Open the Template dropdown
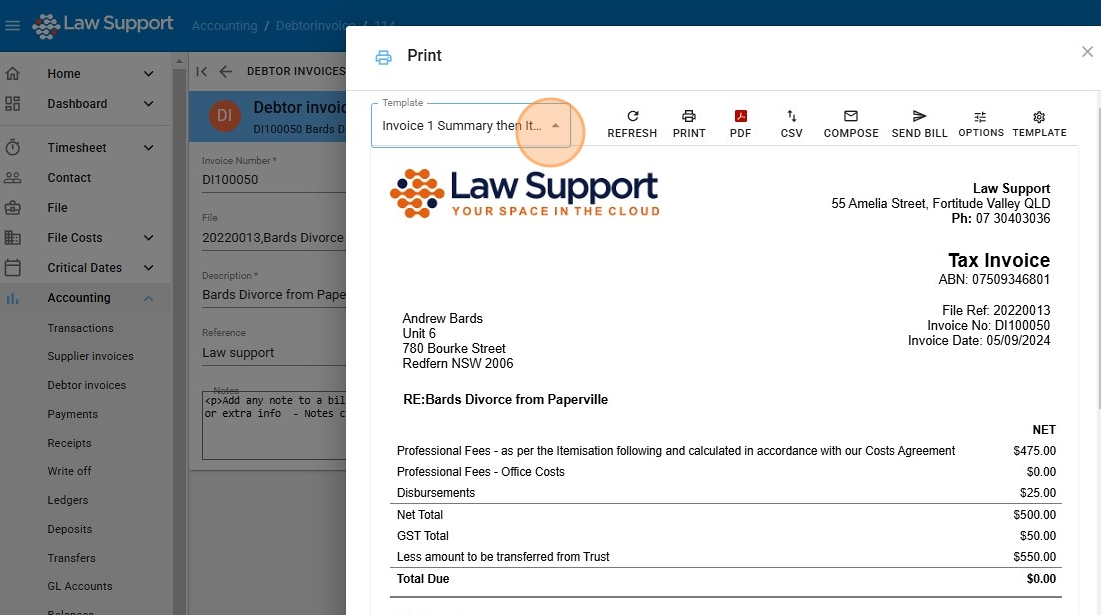The width and height of the screenshot is (1101, 615). pyautogui.click(x=470, y=126)
